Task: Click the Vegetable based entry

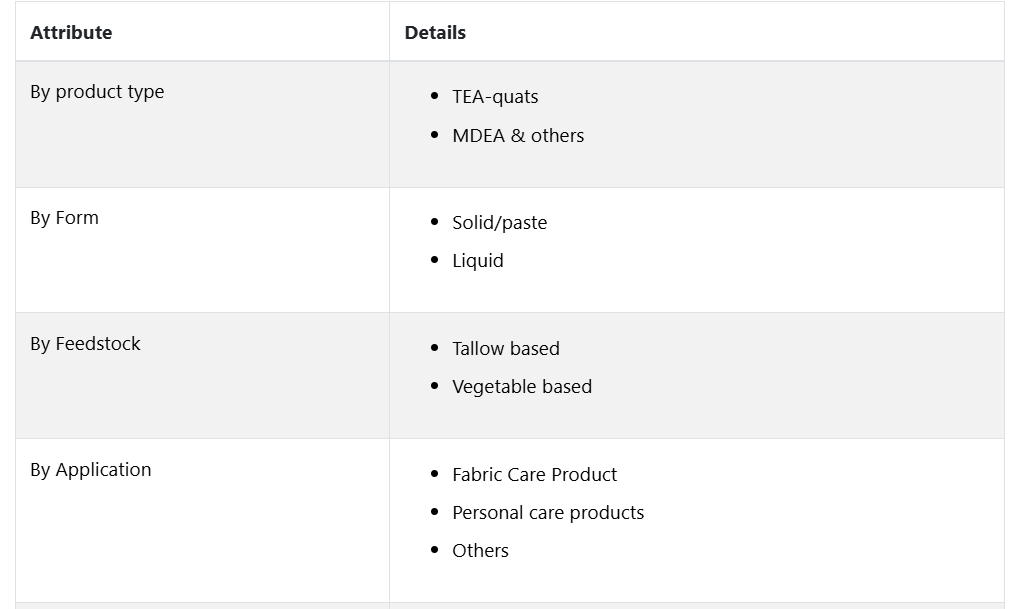Action: point(522,387)
